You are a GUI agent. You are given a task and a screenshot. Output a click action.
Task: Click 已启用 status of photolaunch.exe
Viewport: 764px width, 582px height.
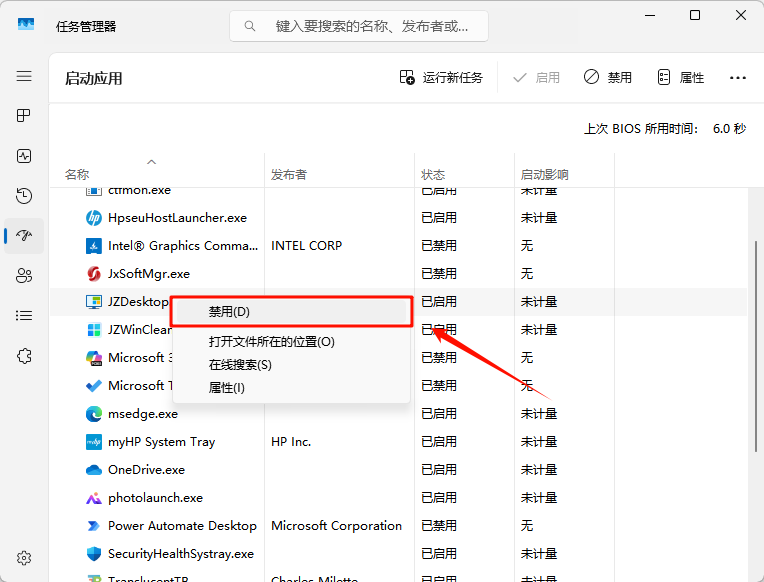pyautogui.click(x=439, y=498)
